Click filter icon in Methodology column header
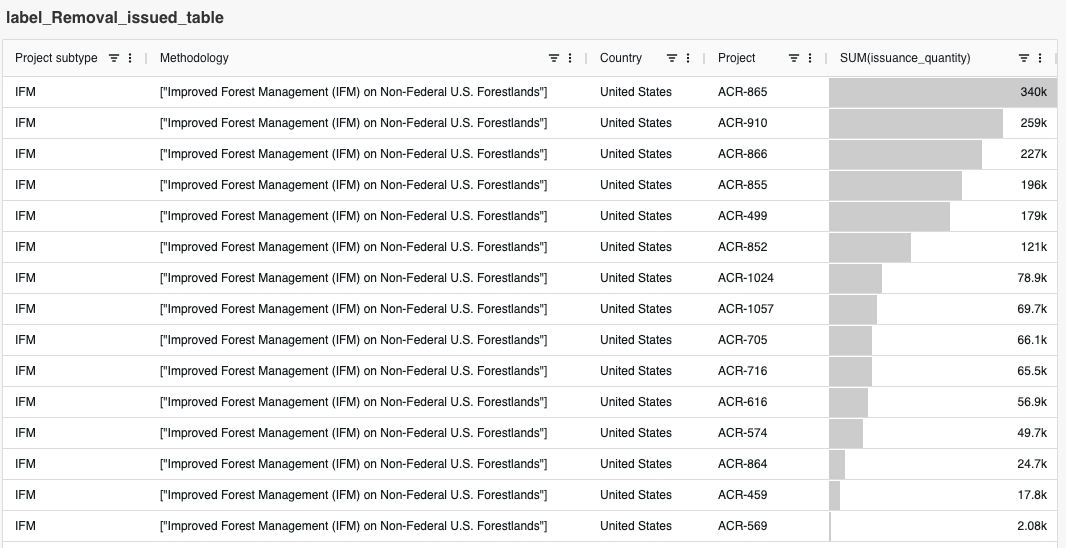1066x548 pixels. pyautogui.click(x=554, y=58)
